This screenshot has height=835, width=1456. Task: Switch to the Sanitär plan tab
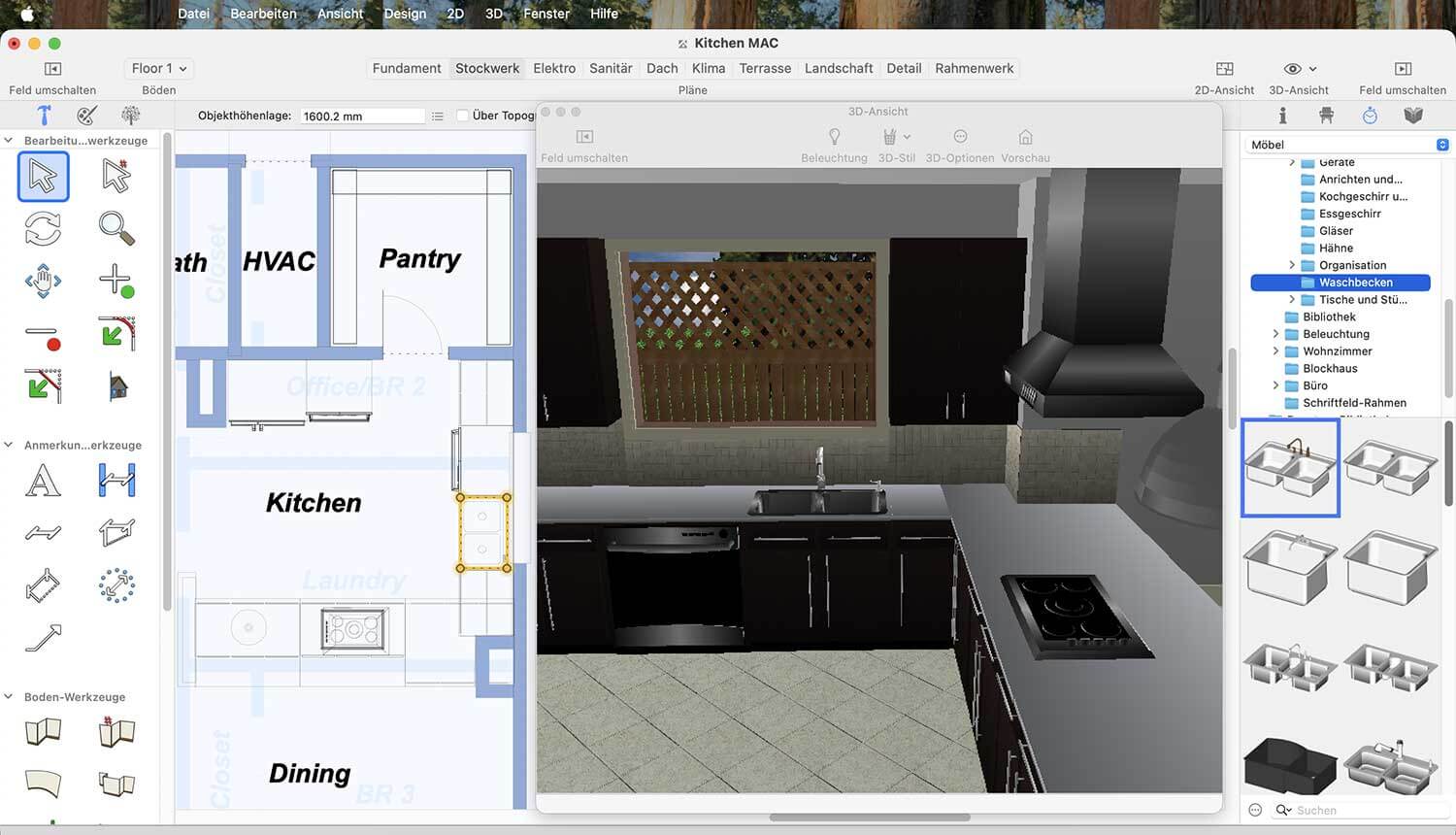click(x=611, y=69)
